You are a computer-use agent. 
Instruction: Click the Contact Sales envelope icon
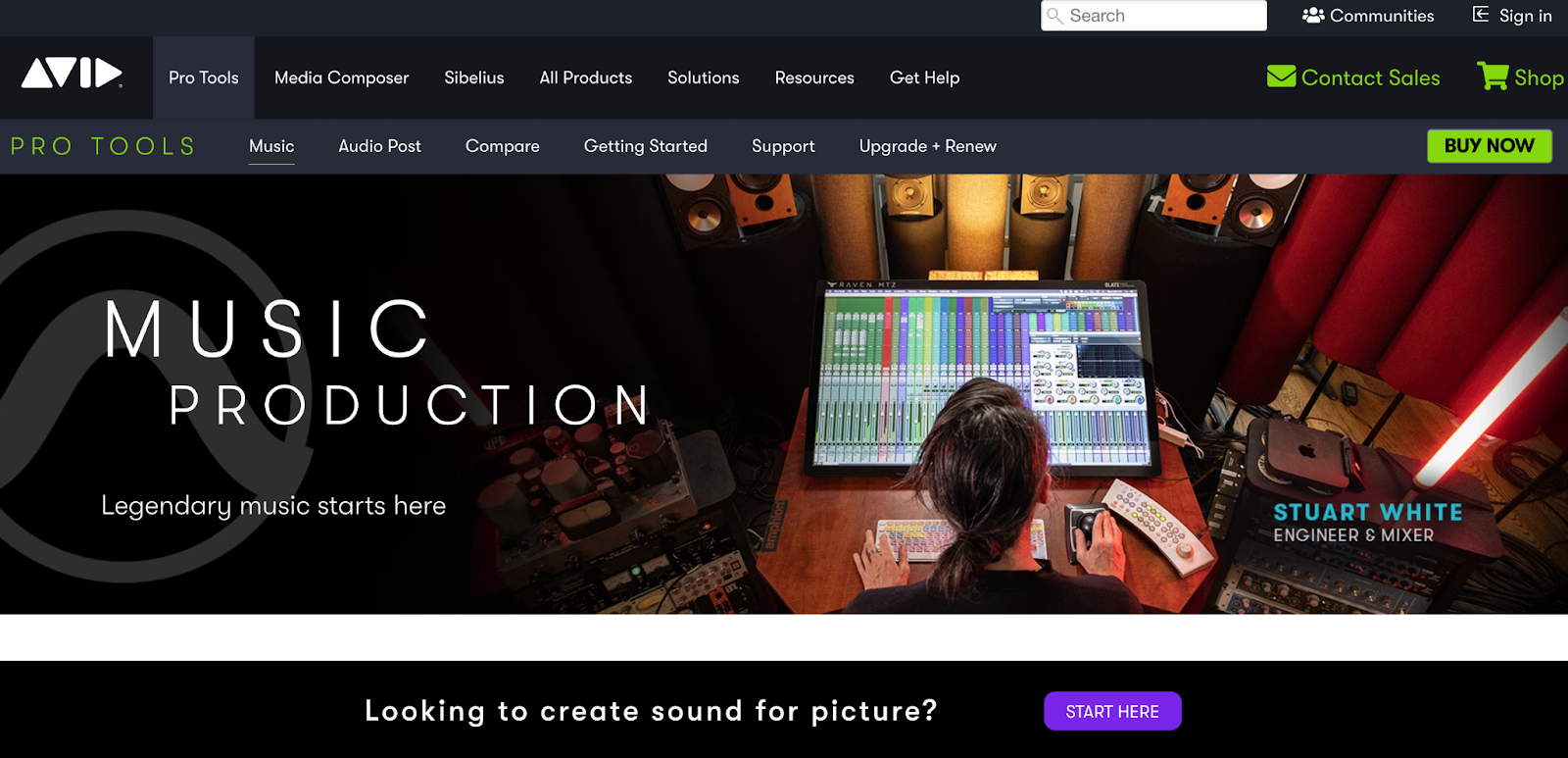click(x=1281, y=76)
